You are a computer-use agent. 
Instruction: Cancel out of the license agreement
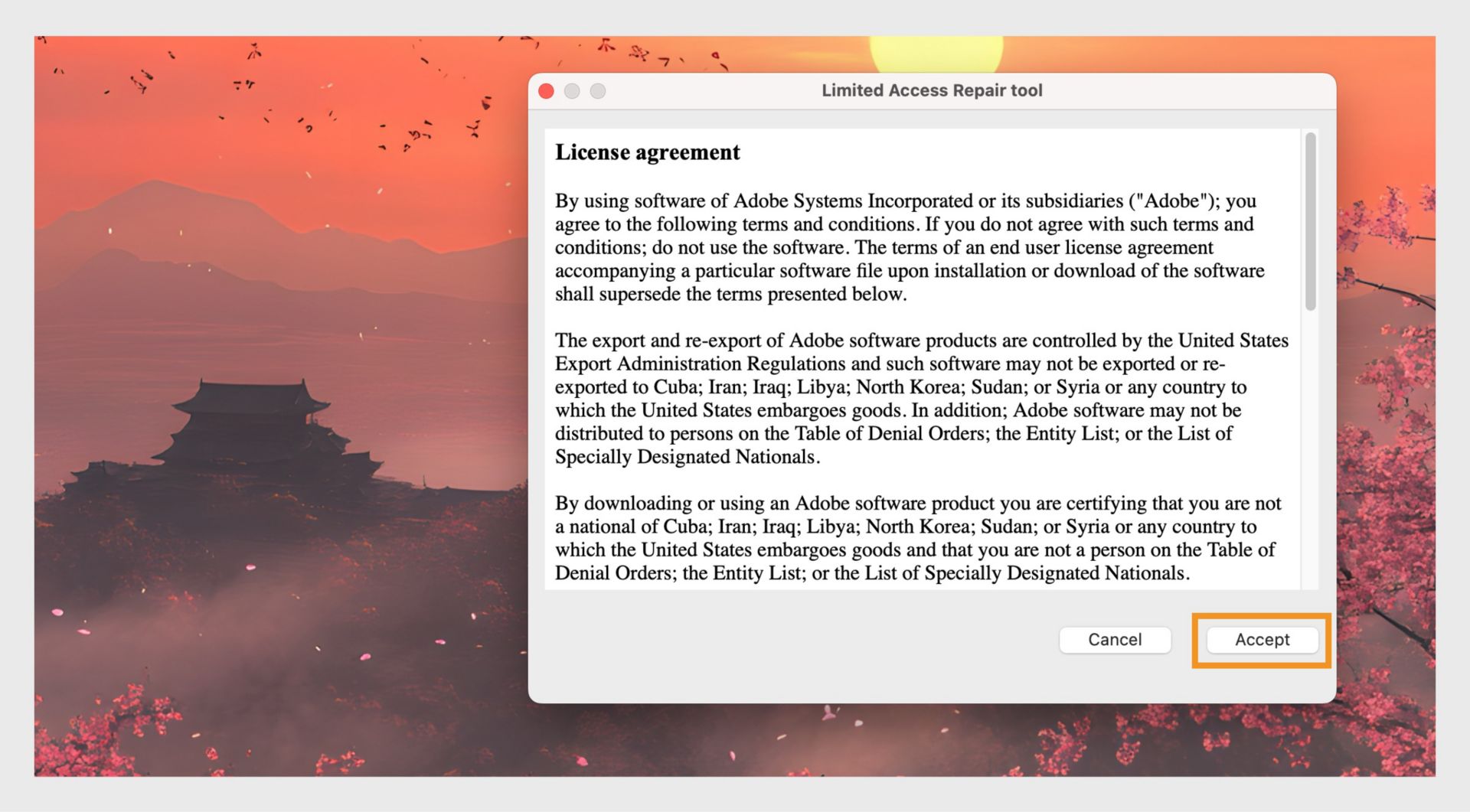pos(1115,640)
